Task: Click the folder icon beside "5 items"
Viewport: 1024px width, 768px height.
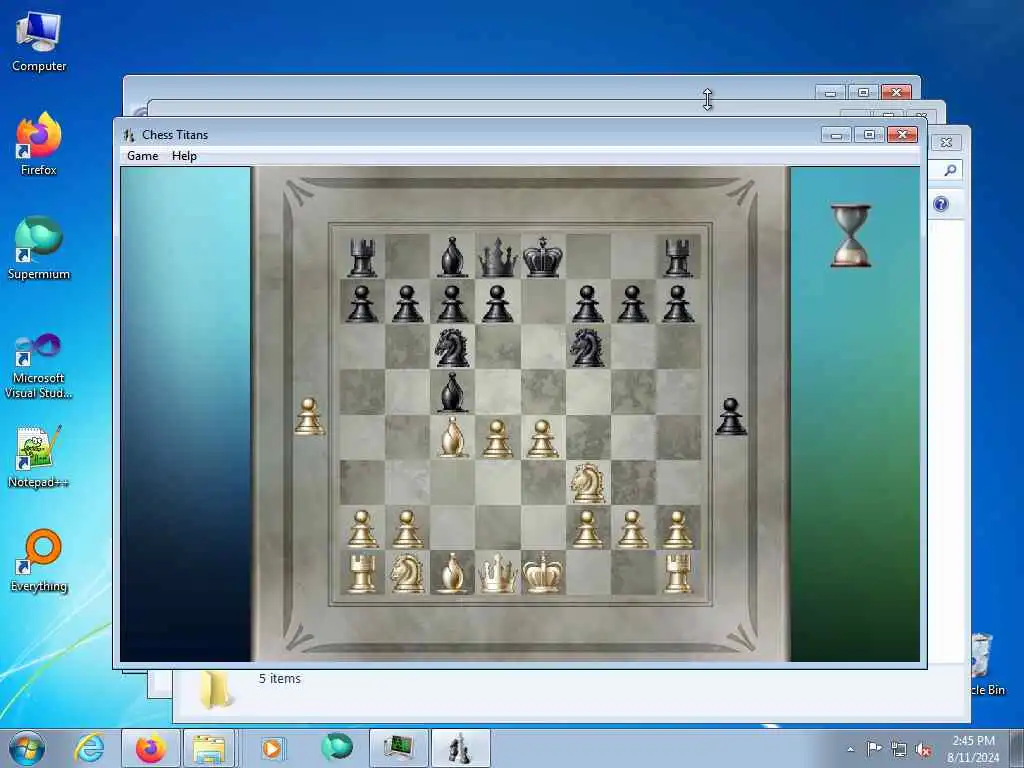Action: click(214, 689)
